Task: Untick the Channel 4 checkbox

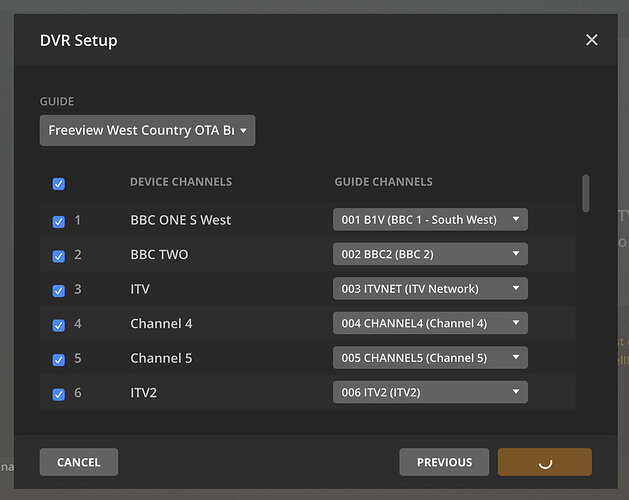Action: coord(58,325)
